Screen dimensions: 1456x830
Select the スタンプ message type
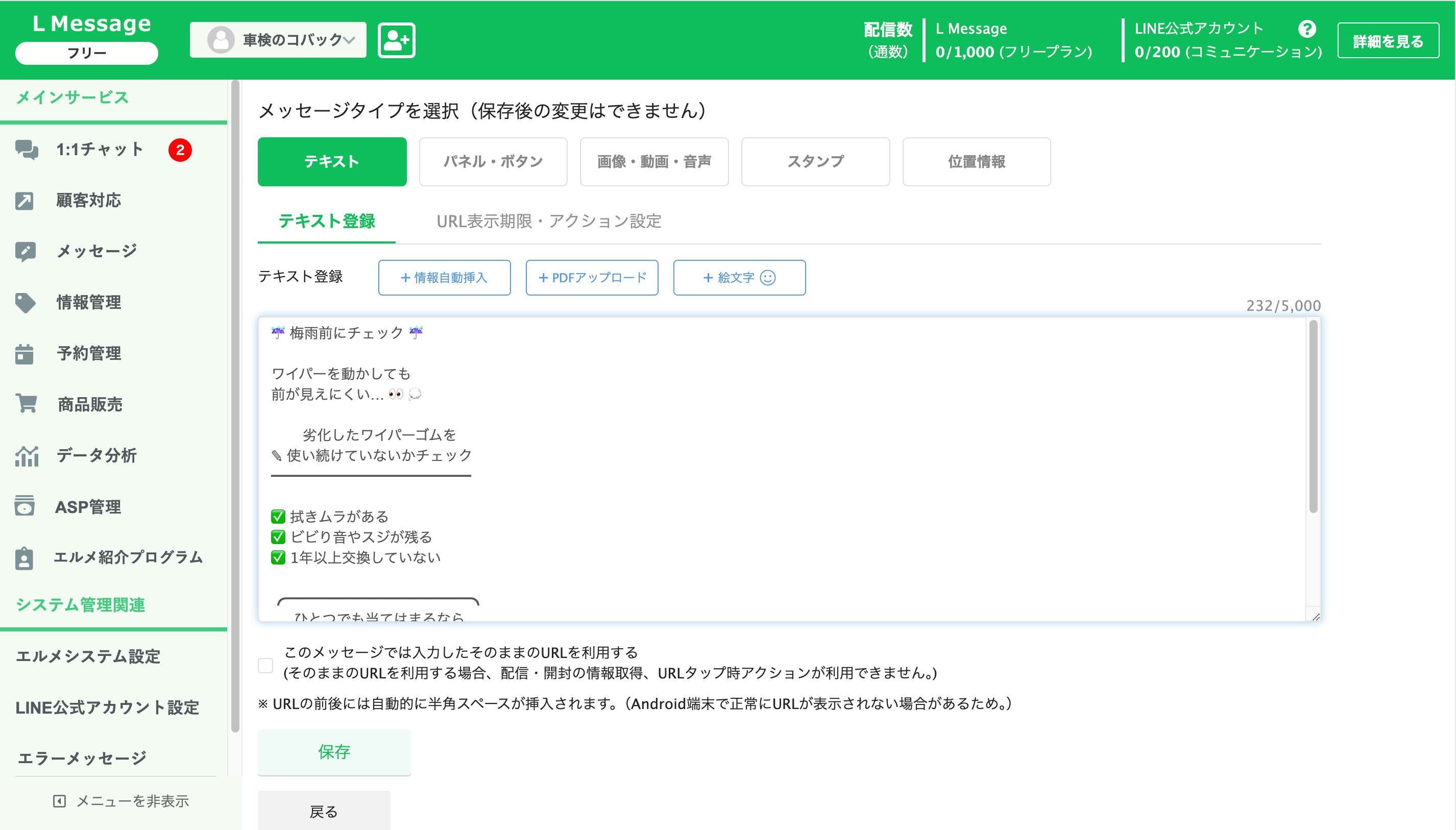[x=815, y=162]
